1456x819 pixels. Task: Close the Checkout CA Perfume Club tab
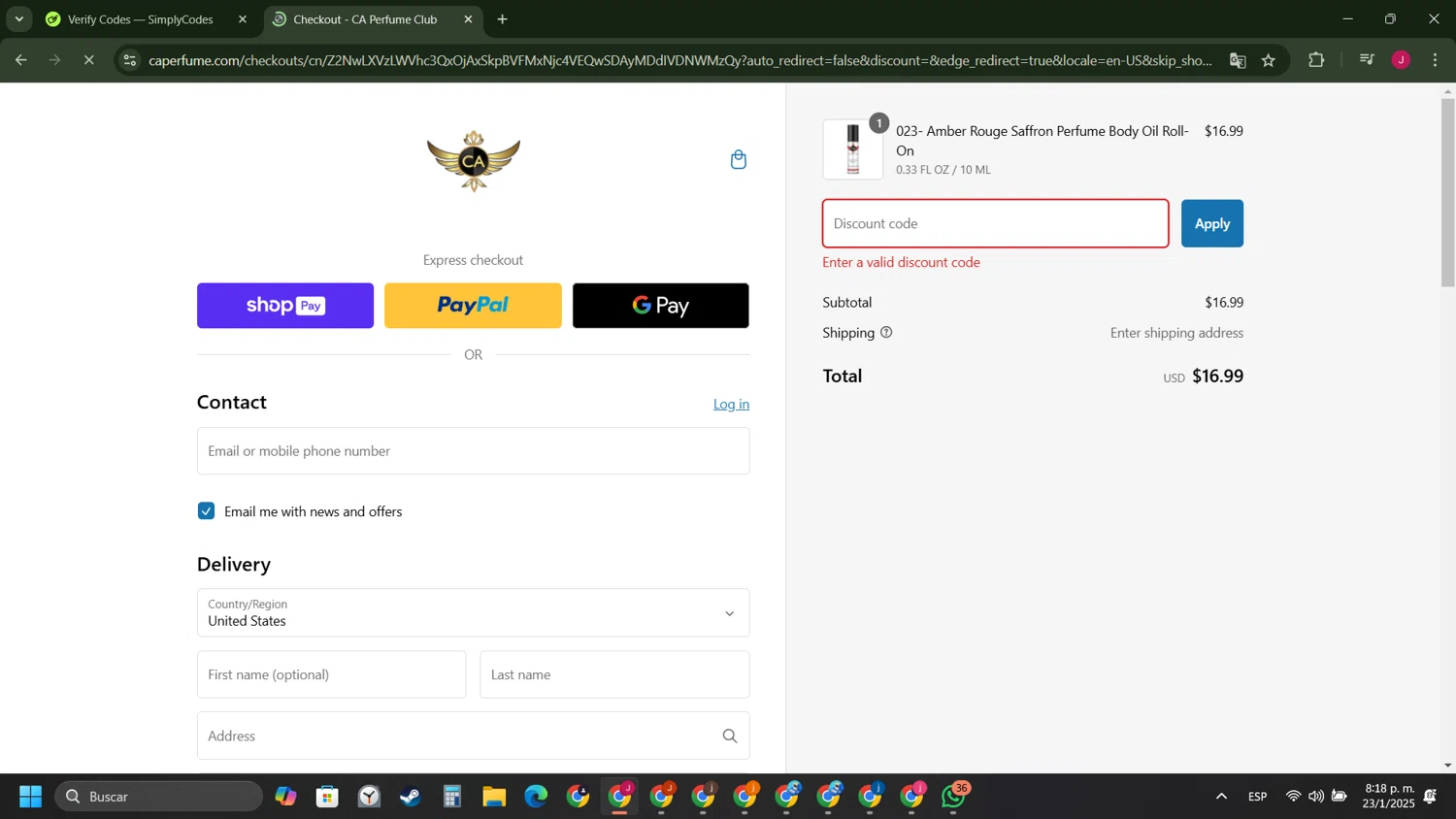click(468, 19)
